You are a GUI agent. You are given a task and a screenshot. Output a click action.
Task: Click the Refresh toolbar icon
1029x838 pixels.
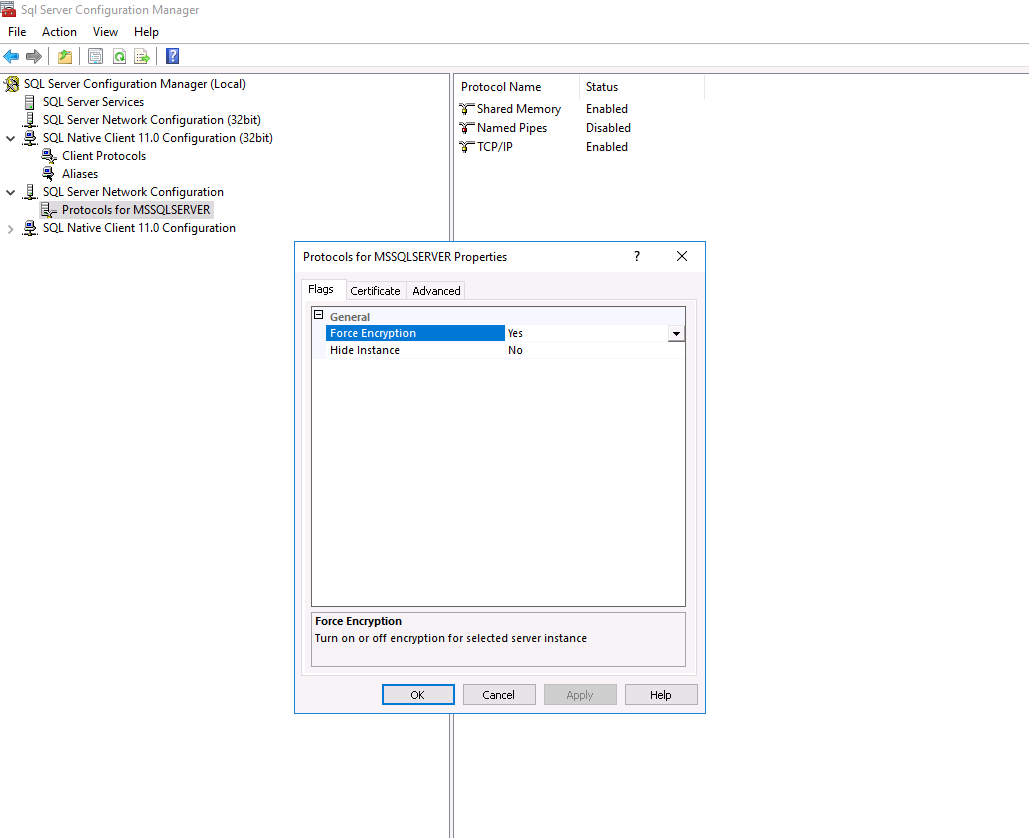[119, 56]
